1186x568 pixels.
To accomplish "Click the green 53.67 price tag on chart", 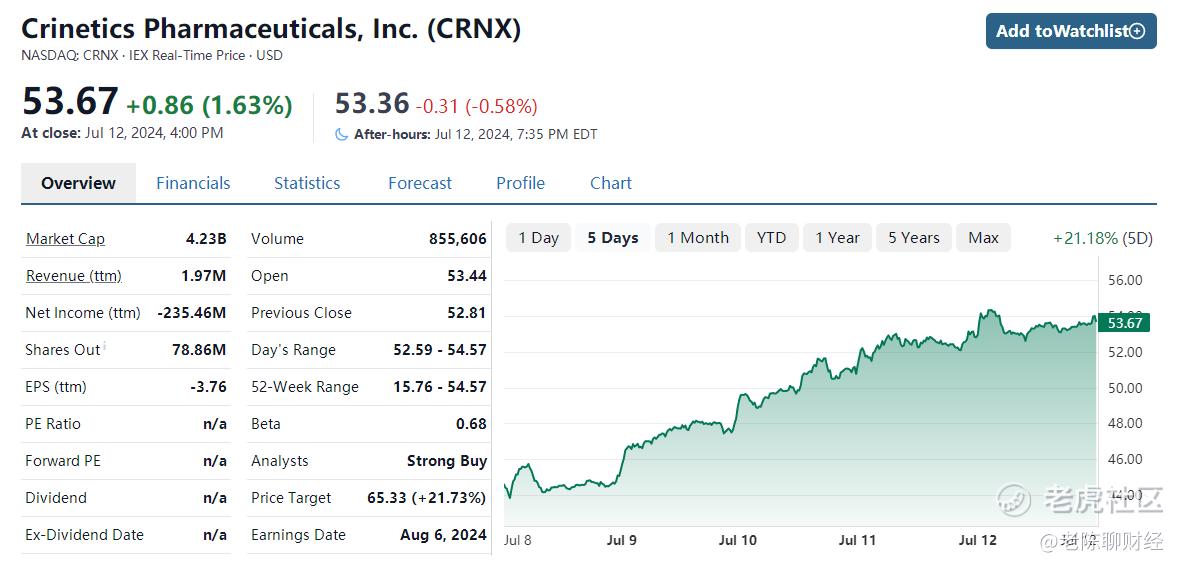I will click(x=1123, y=323).
